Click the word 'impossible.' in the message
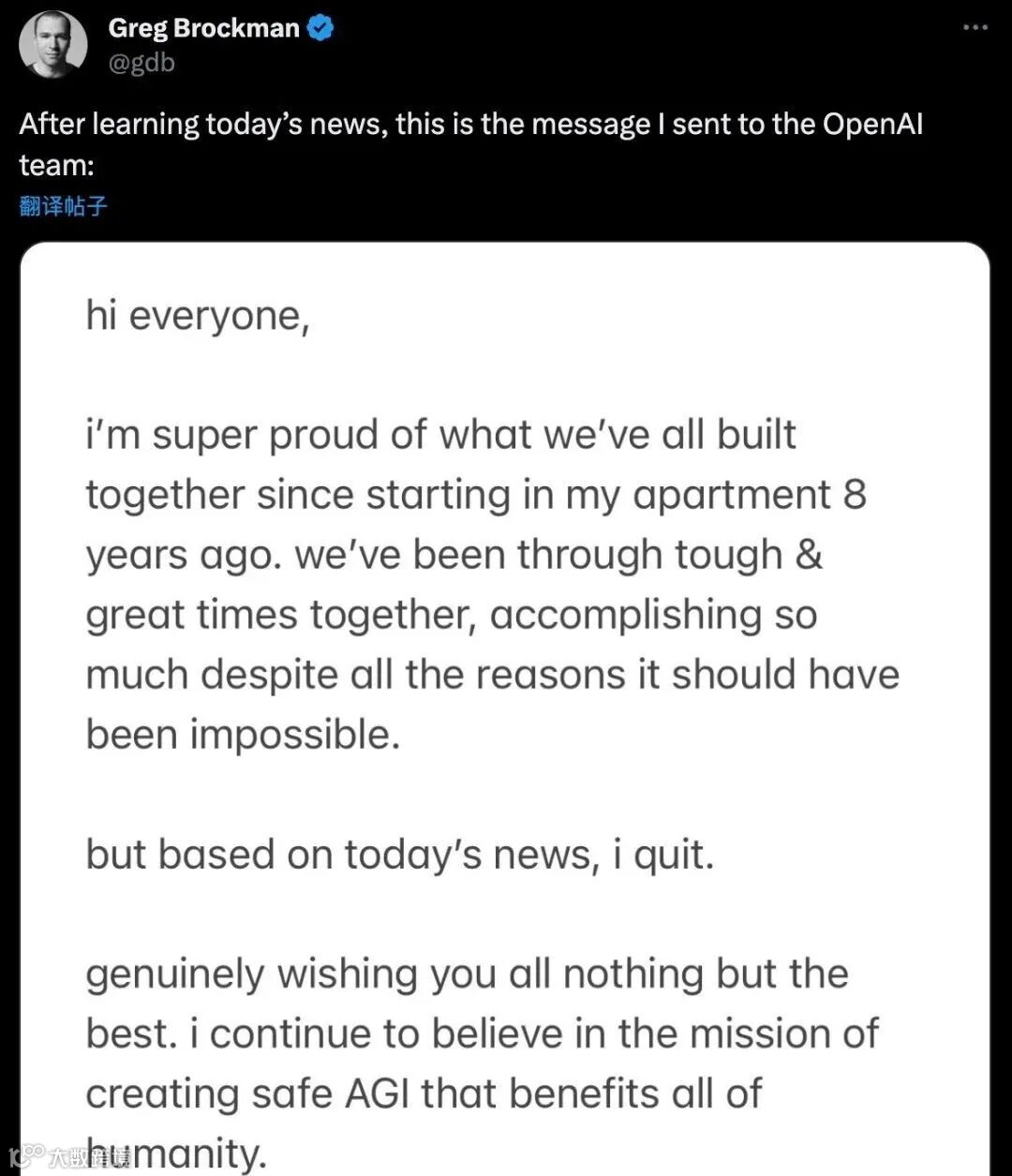1012x1176 pixels. (295, 735)
